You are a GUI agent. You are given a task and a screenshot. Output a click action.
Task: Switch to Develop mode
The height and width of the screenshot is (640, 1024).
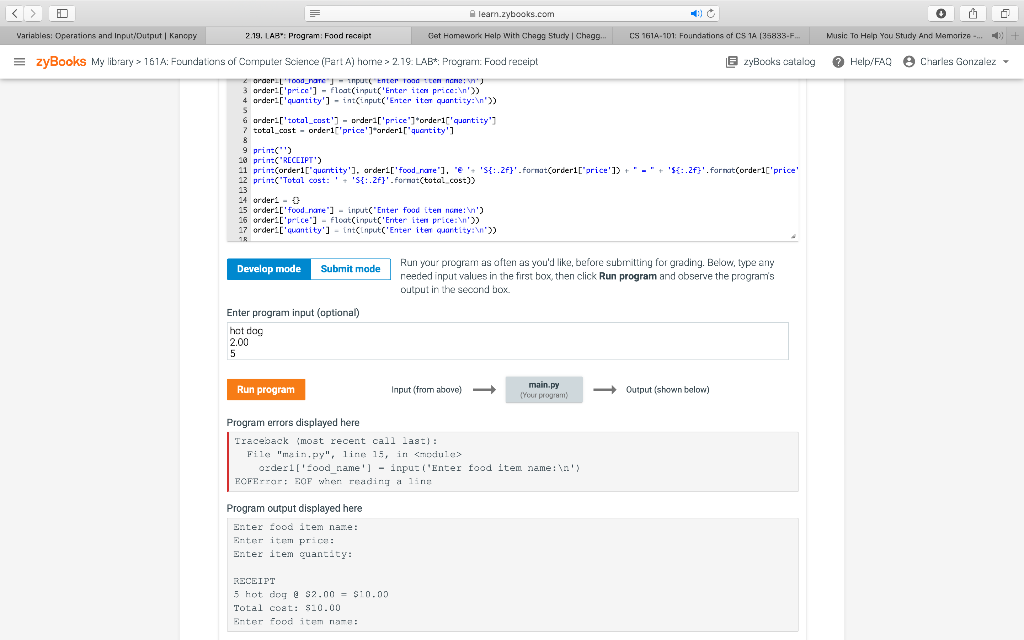tap(268, 268)
